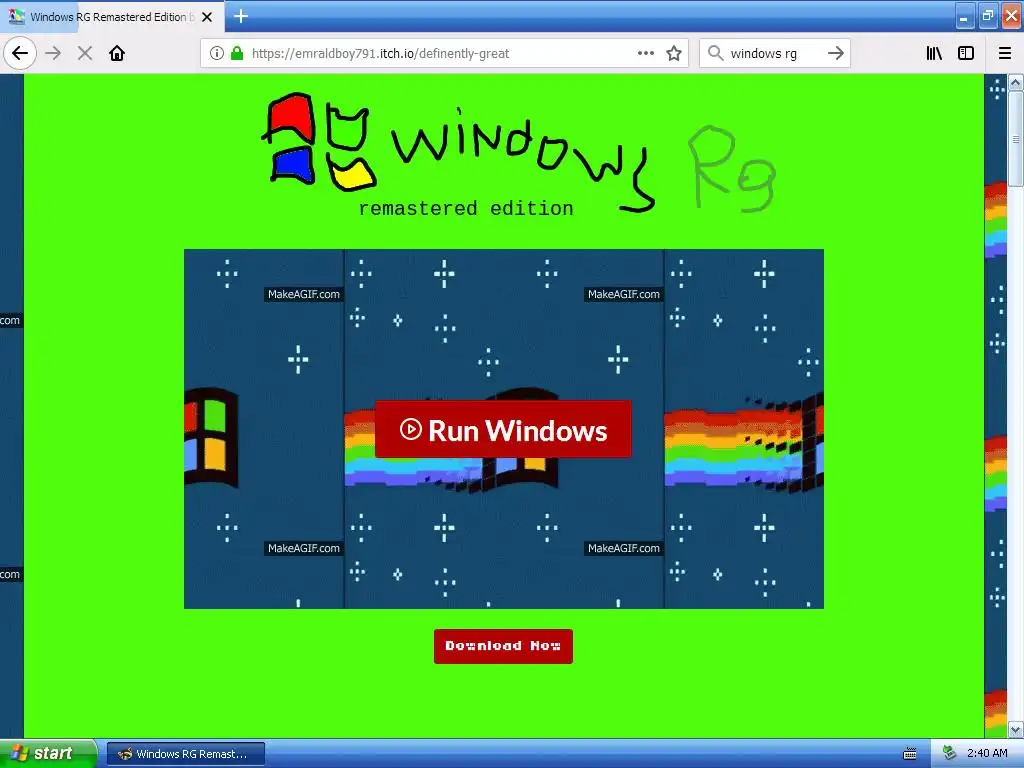
Task: Click the remastered edition text
Action: [x=466, y=208]
